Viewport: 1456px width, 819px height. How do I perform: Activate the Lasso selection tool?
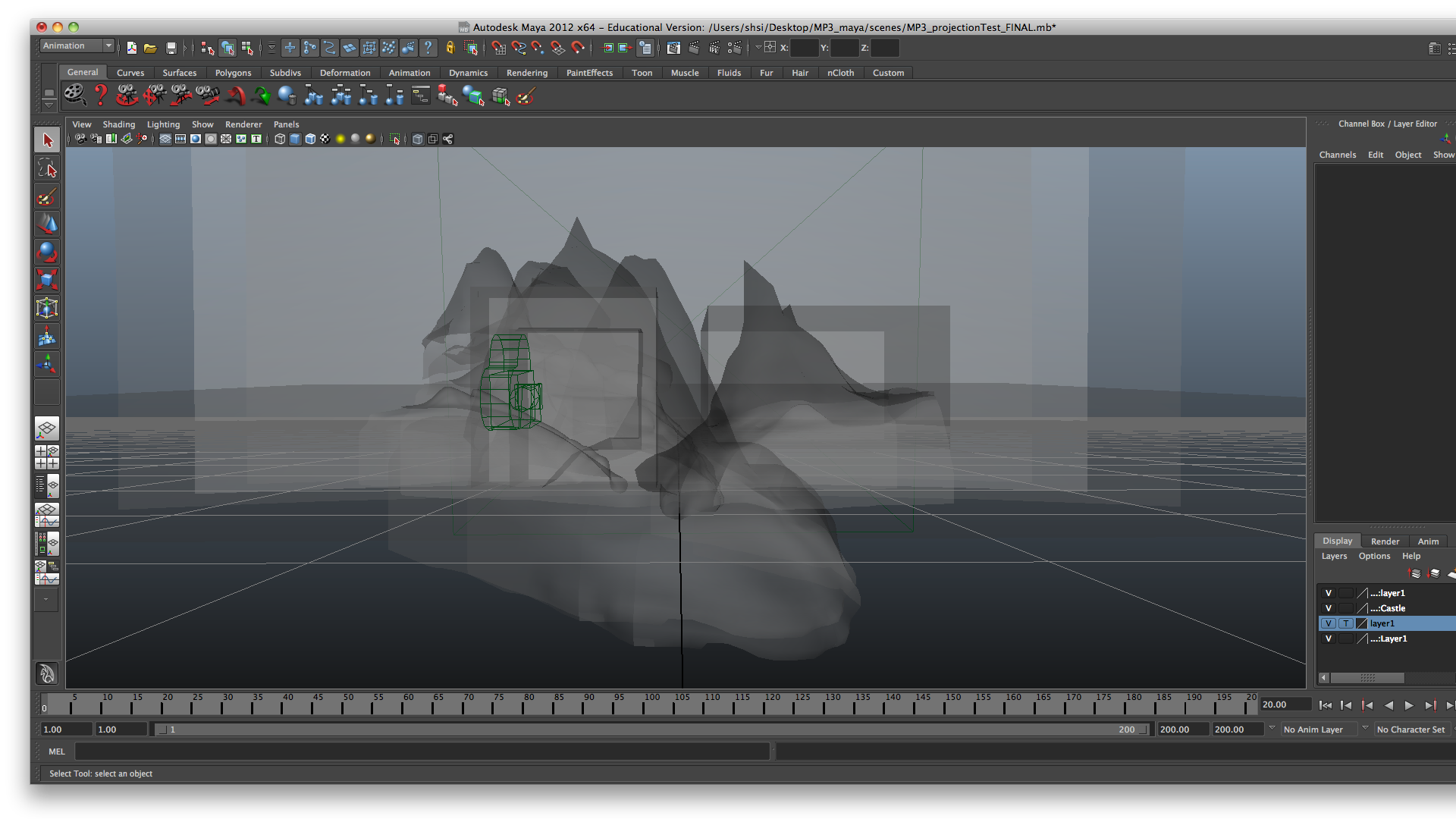47,168
